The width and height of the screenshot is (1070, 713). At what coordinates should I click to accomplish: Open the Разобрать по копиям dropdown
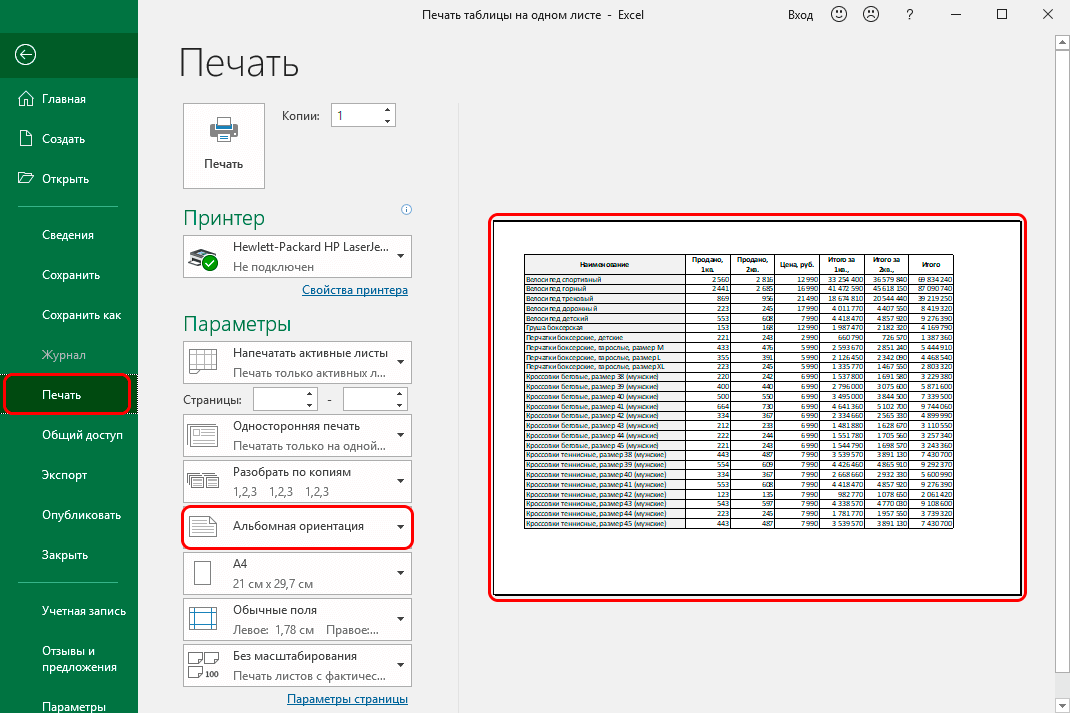click(x=399, y=481)
